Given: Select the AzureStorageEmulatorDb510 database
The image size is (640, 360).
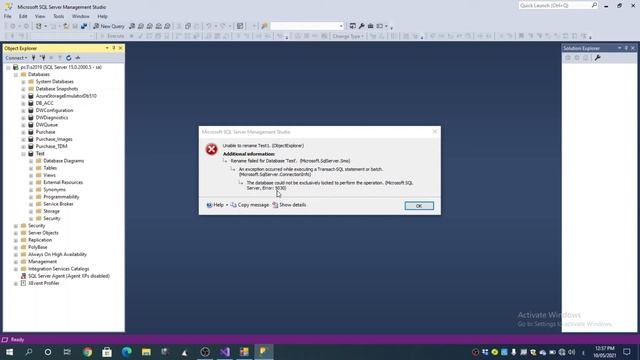Looking at the screenshot, I should 66,96.
